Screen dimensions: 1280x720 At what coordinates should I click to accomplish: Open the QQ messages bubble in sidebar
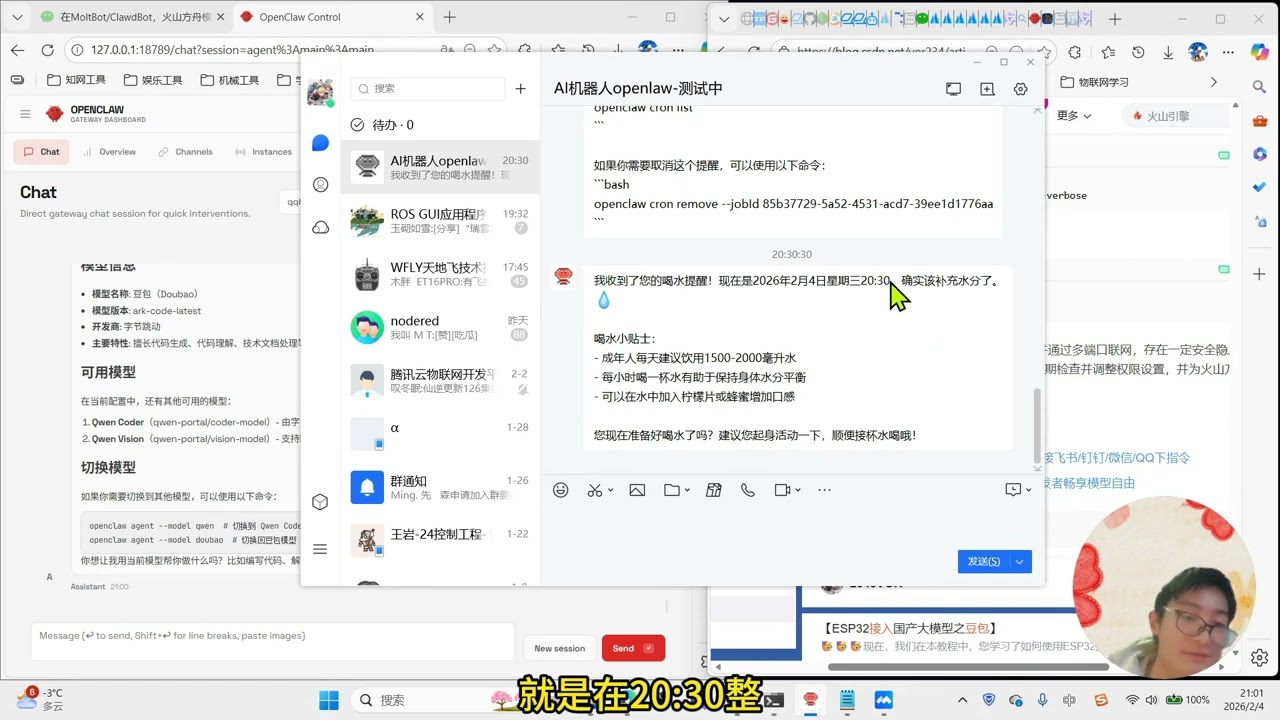coord(320,143)
